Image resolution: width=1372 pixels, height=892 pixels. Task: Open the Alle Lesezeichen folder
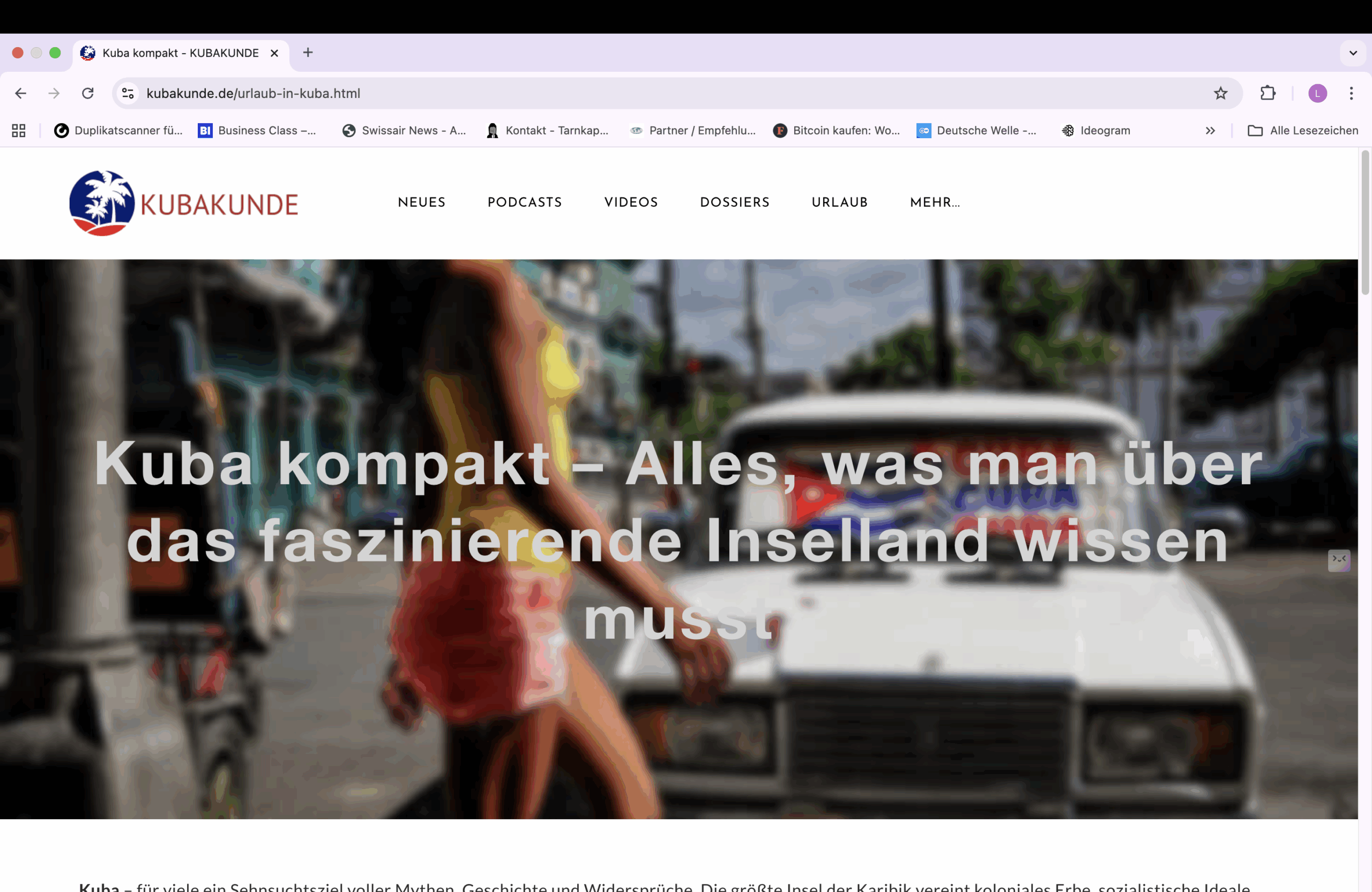point(1303,131)
